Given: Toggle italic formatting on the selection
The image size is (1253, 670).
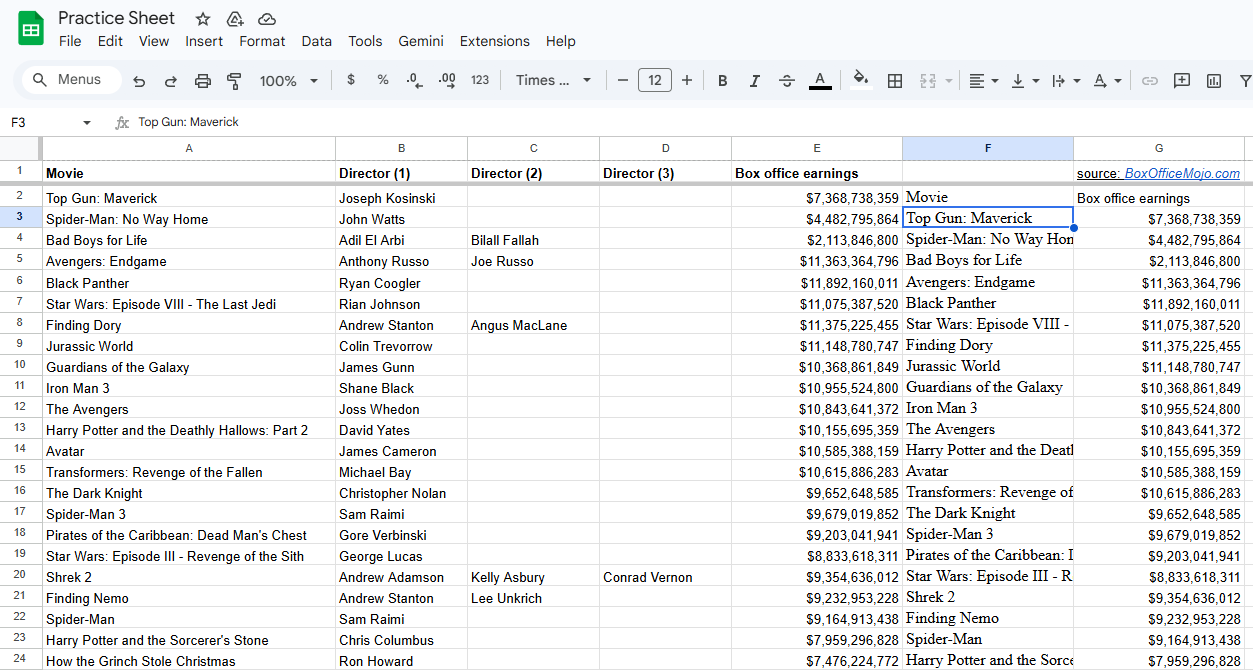Looking at the screenshot, I should click(x=754, y=80).
